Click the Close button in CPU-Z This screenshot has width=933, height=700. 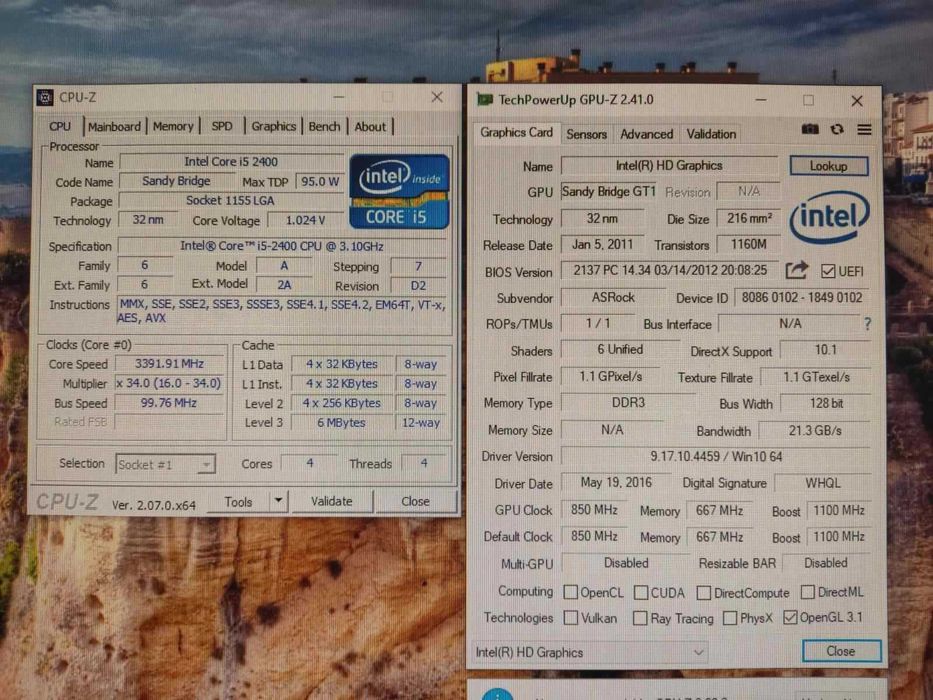click(x=415, y=501)
